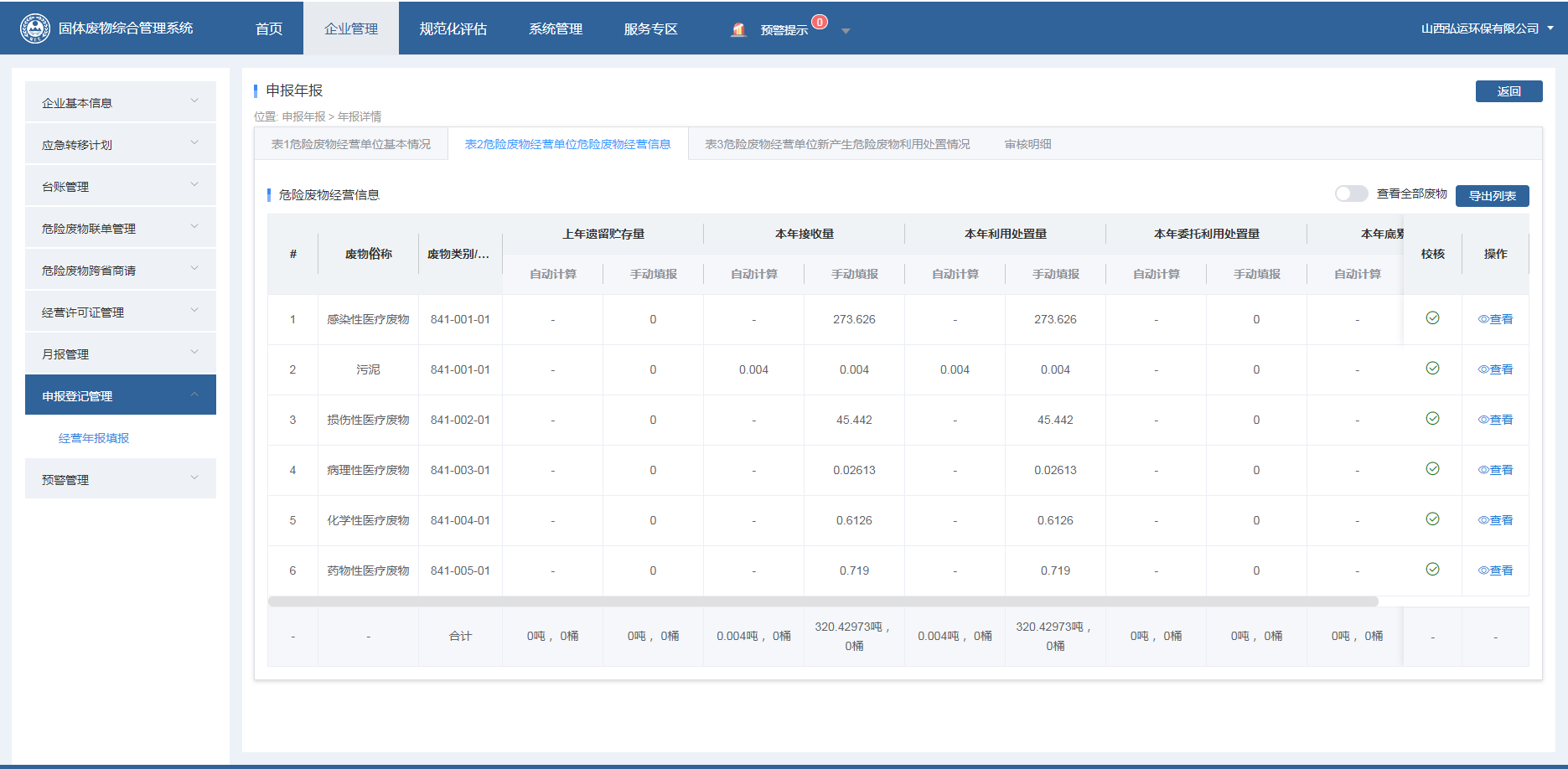This screenshot has width=1568, height=769.
Task: Click the check status icon in 感染性医疗废物 row
Action: pos(1432,318)
